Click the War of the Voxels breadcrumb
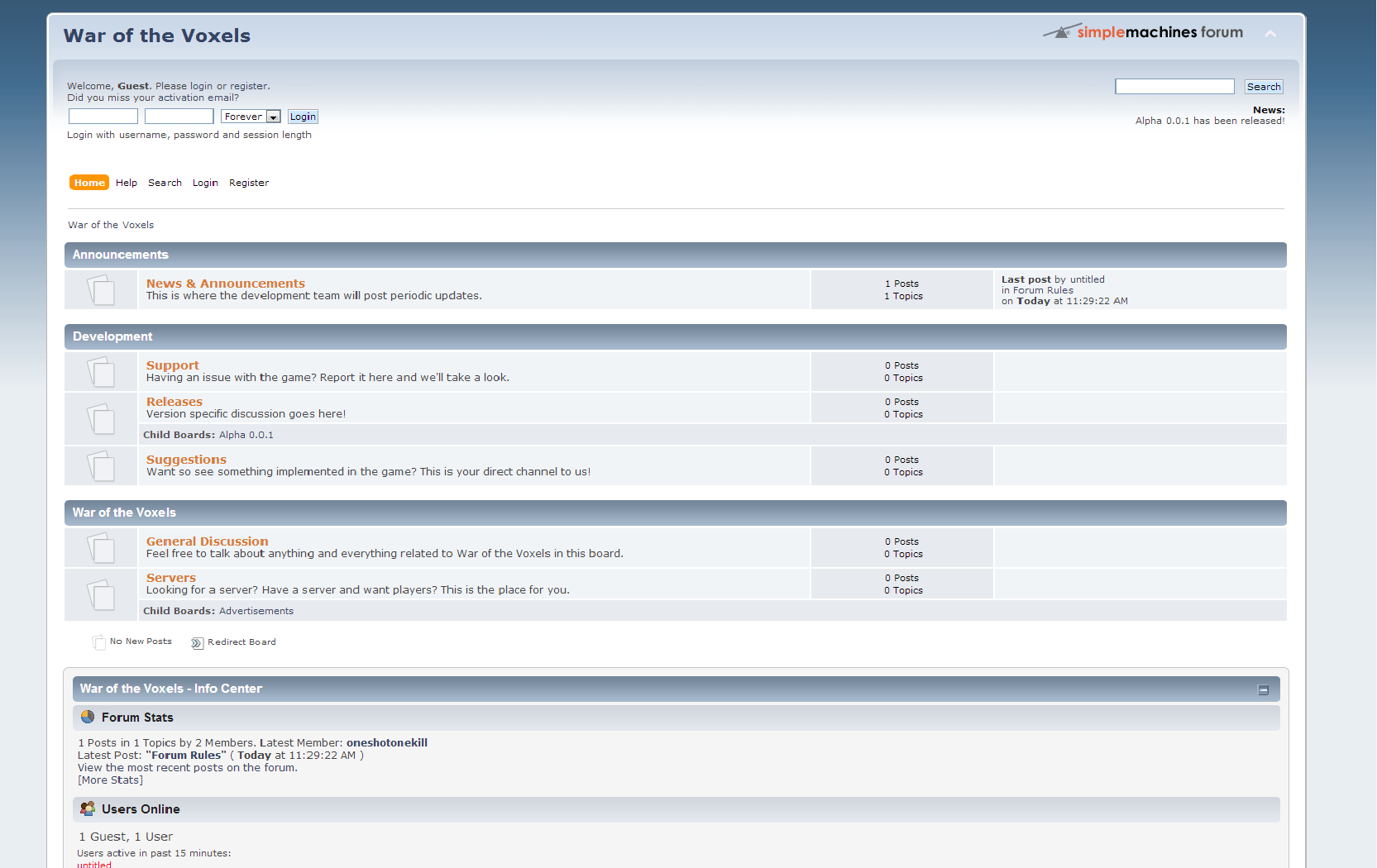The image size is (1377, 868). tap(111, 225)
